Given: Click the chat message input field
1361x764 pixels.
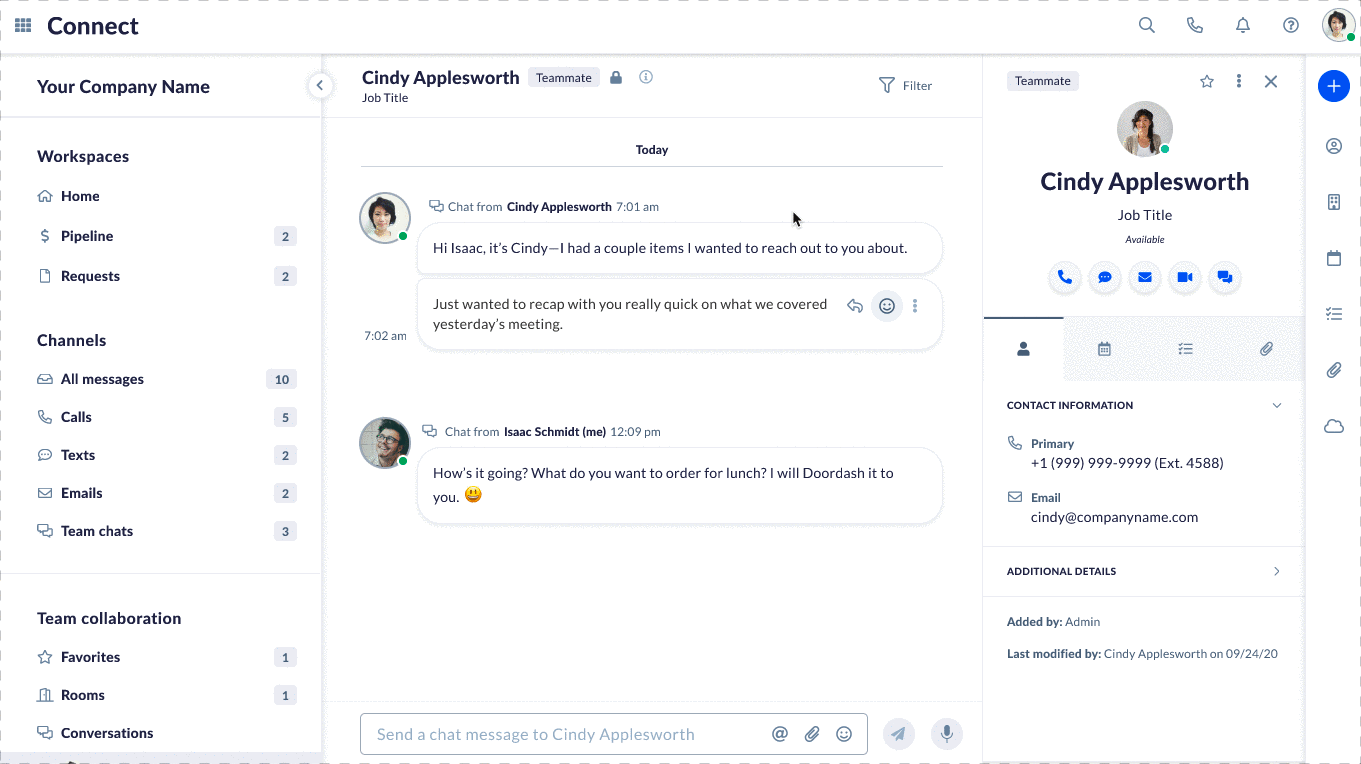Looking at the screenshot, I should pos(565,734).
